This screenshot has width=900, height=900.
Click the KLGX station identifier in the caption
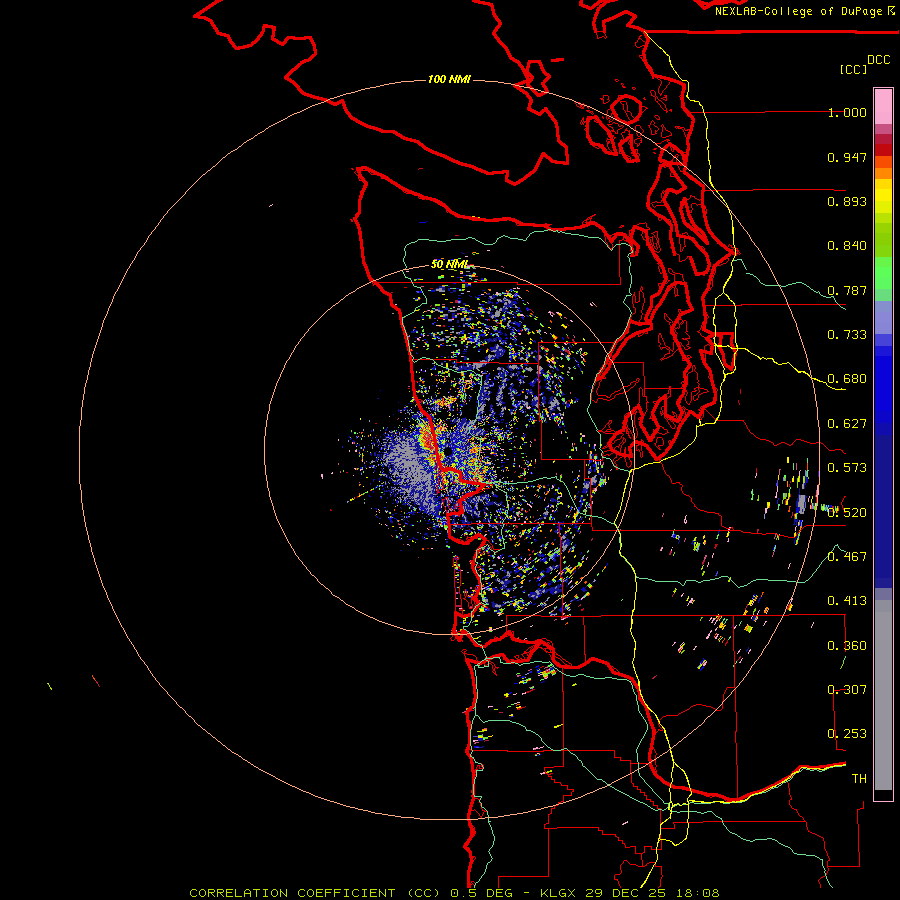(557, 893)
